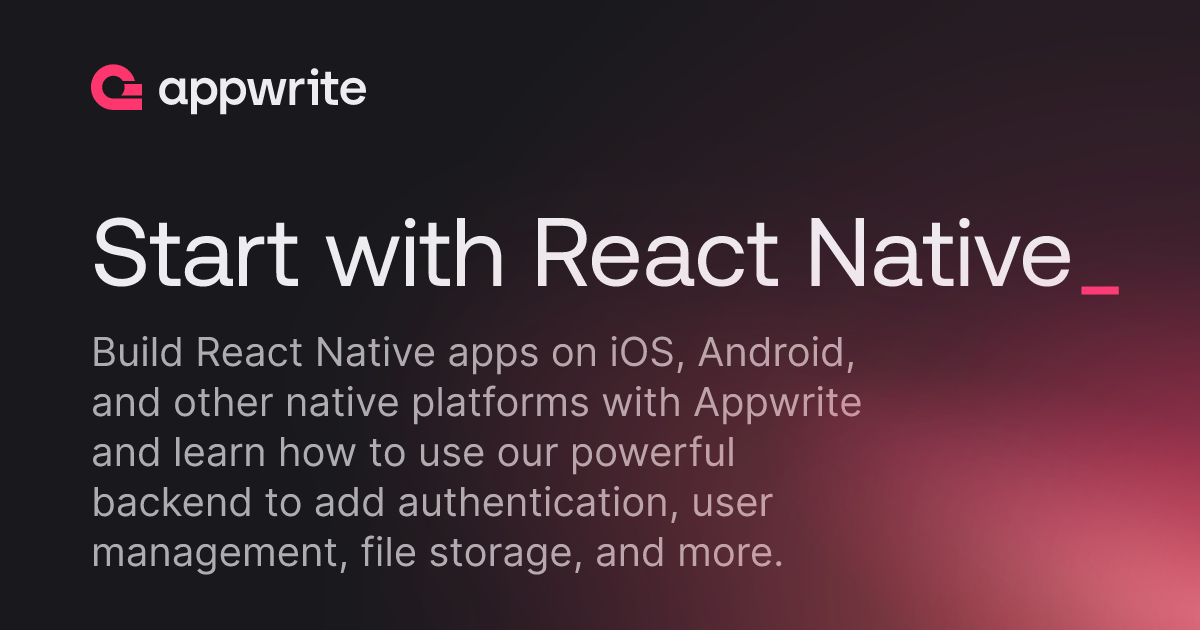Click the word "Android" in the description
Image resolution: width=1200 pixels, height=630 pixels.
coord(774,353)
